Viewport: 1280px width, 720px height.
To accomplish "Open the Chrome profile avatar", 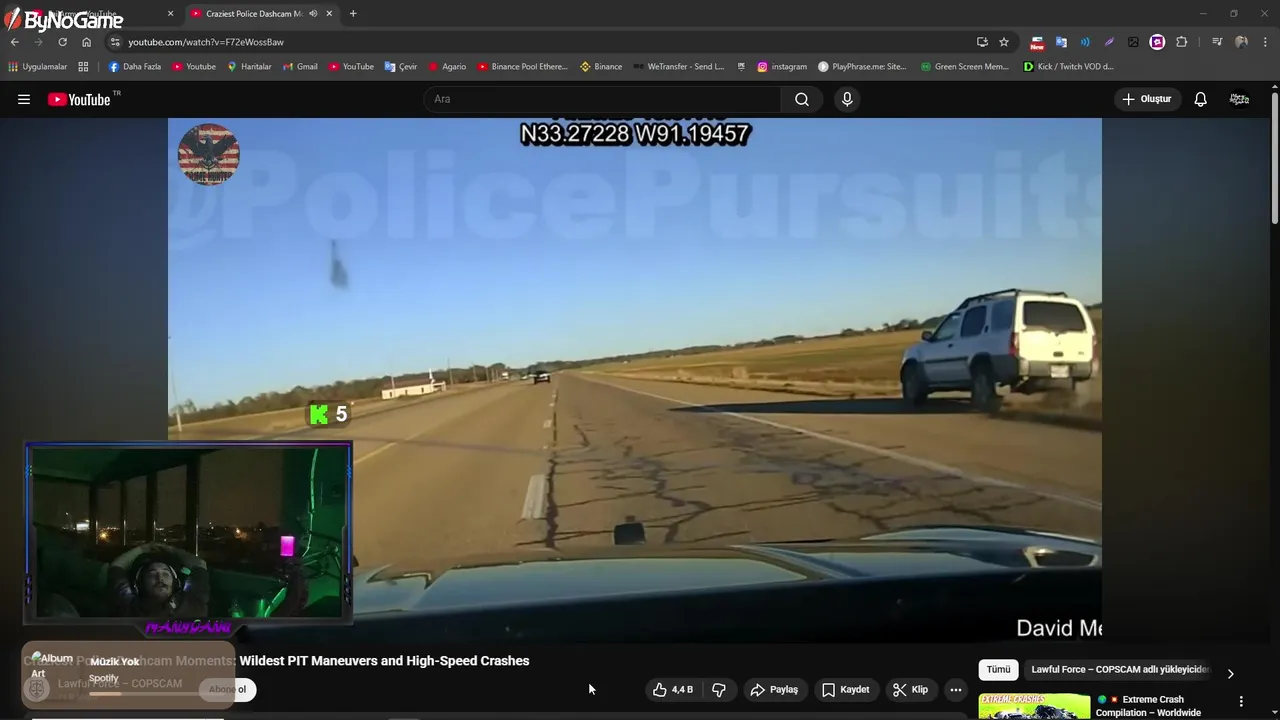I will click(1241, 42).
